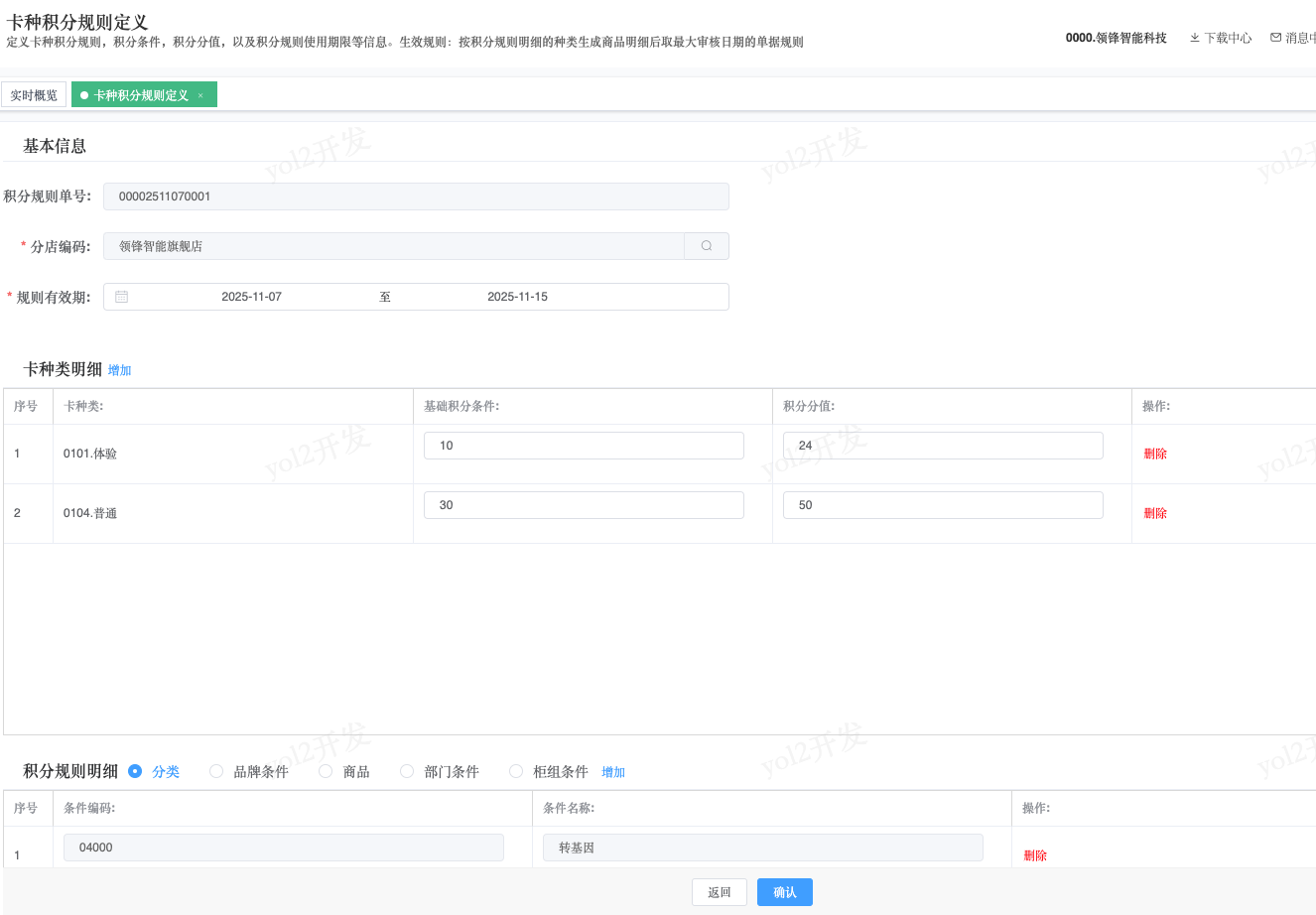1316x915 pixels.
Task: Select the 品牌条件 radio option
Action: click(216, 771)
